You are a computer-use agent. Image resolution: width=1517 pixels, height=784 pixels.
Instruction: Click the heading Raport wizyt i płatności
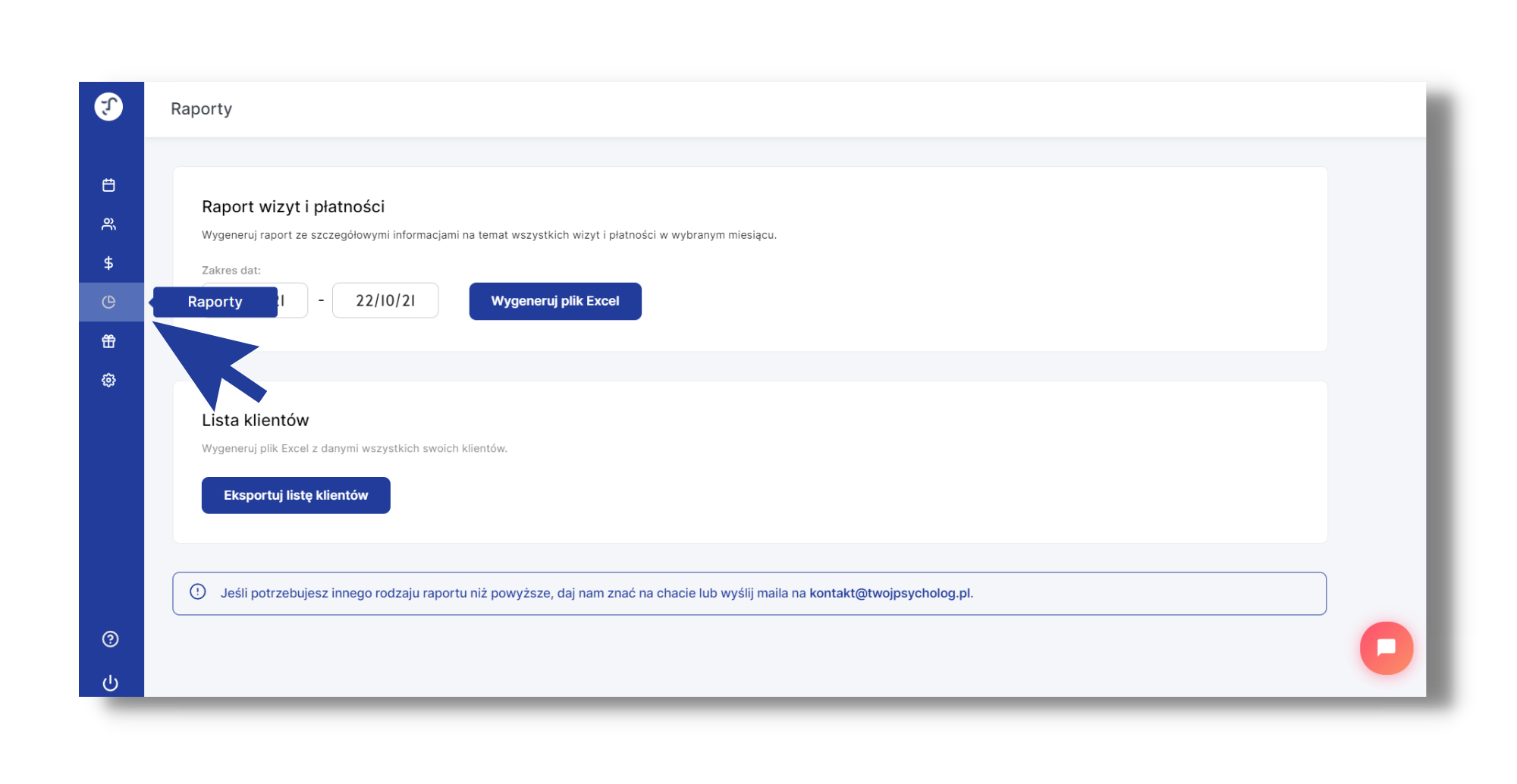tap(293, 206)
